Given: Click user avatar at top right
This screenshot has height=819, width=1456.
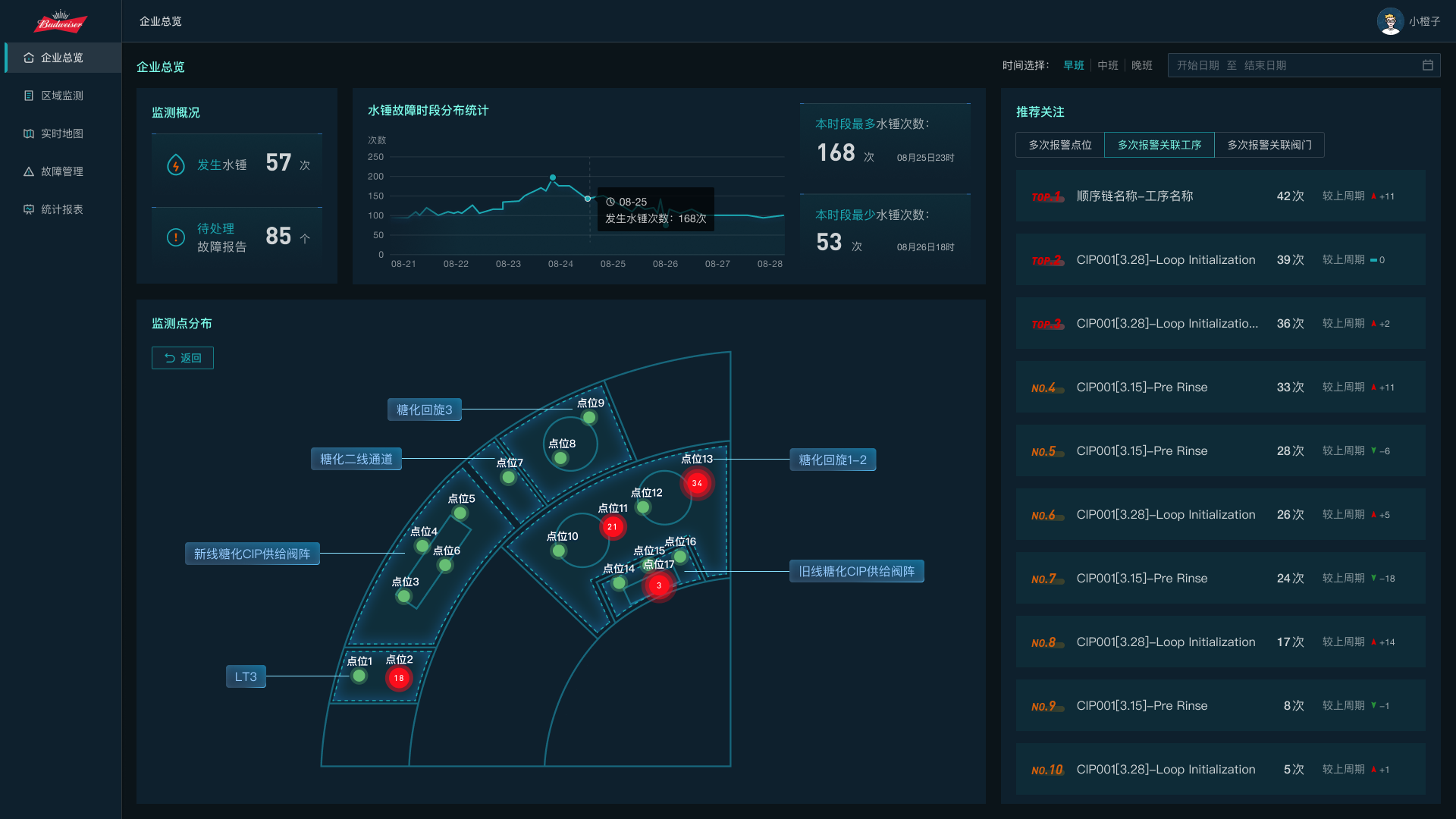Looking at the screenshot, I should (1389, 21).
